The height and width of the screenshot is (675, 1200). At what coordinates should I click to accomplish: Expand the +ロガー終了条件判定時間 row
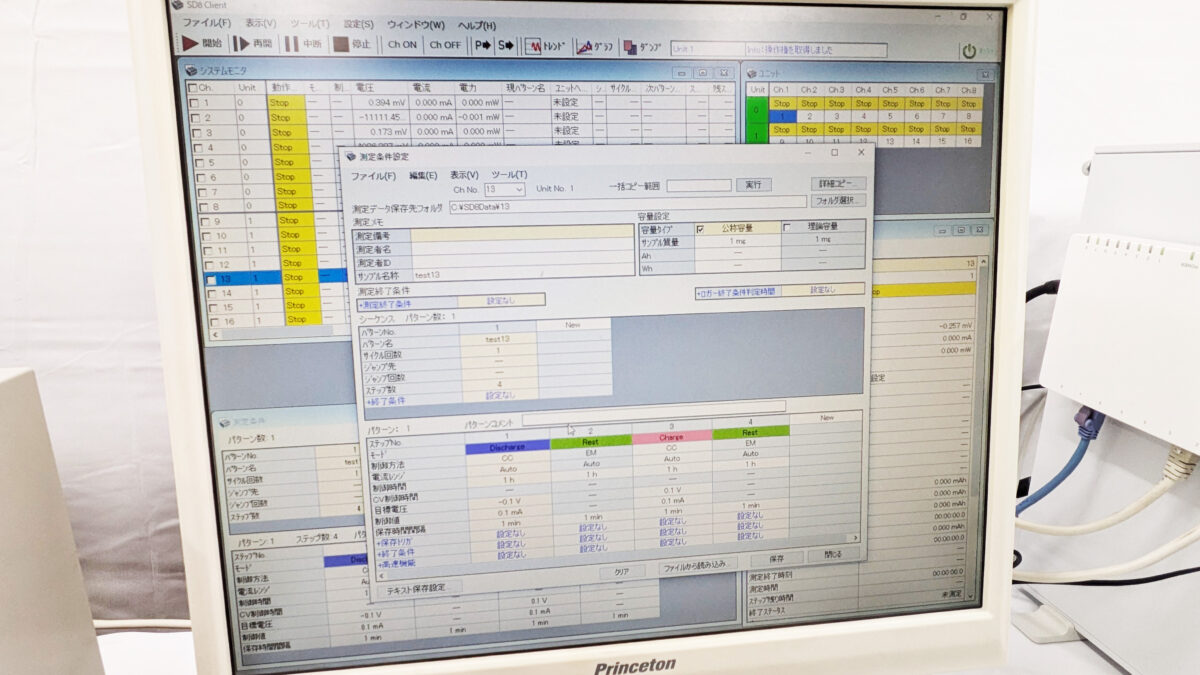click(735, 292)
